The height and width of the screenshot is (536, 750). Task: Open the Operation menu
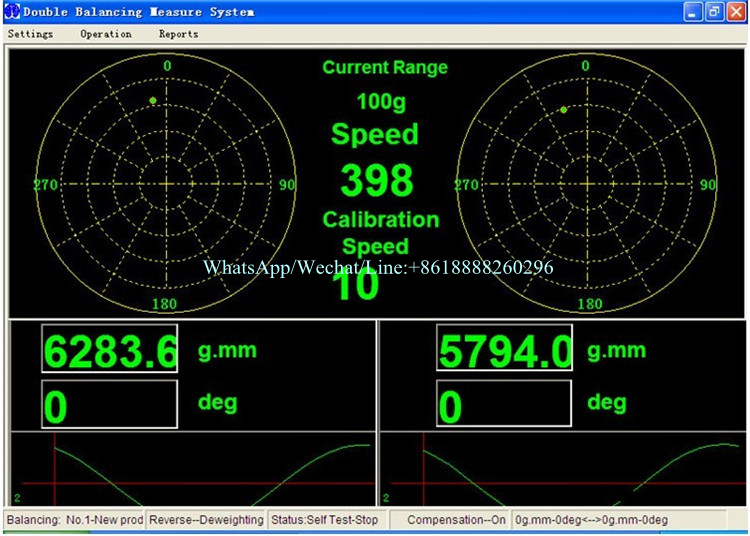click(106, 34)
